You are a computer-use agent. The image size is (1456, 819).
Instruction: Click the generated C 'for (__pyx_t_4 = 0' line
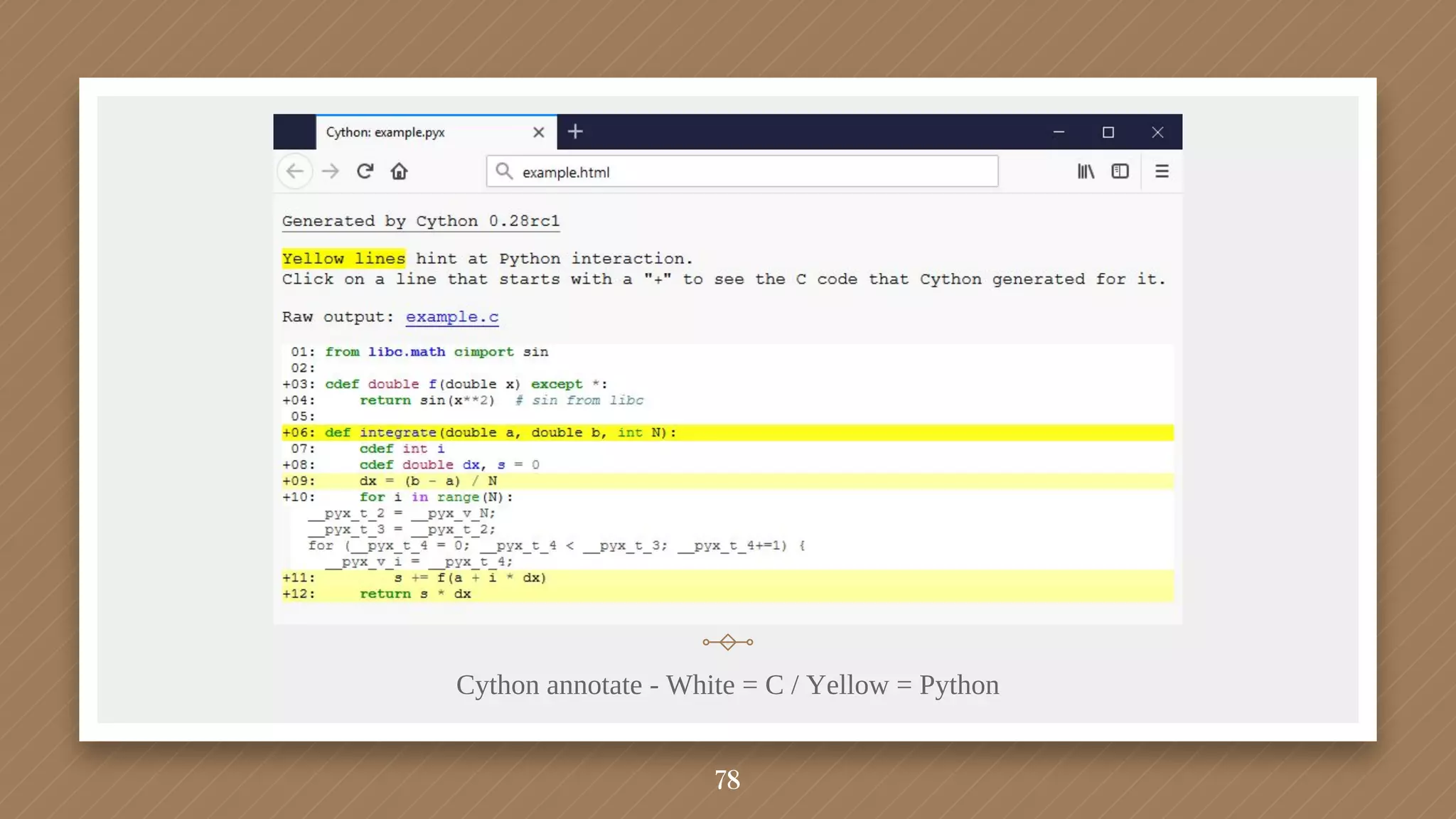click(557, 545)
